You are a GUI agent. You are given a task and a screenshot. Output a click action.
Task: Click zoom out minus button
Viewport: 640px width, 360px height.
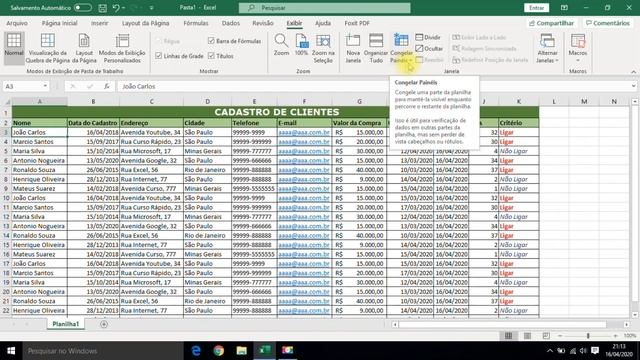click(560, 336)
